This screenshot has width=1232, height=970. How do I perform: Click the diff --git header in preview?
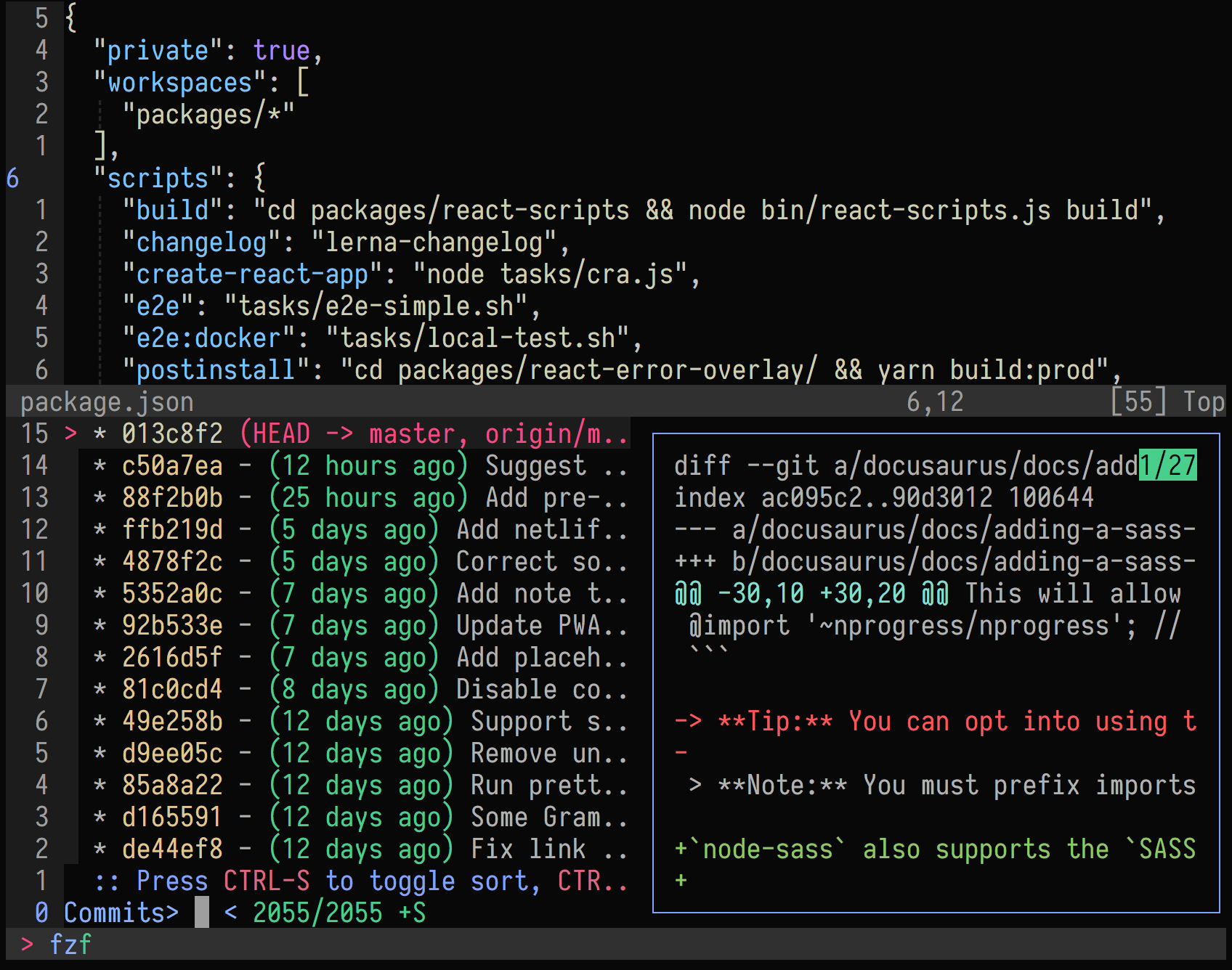906,465
